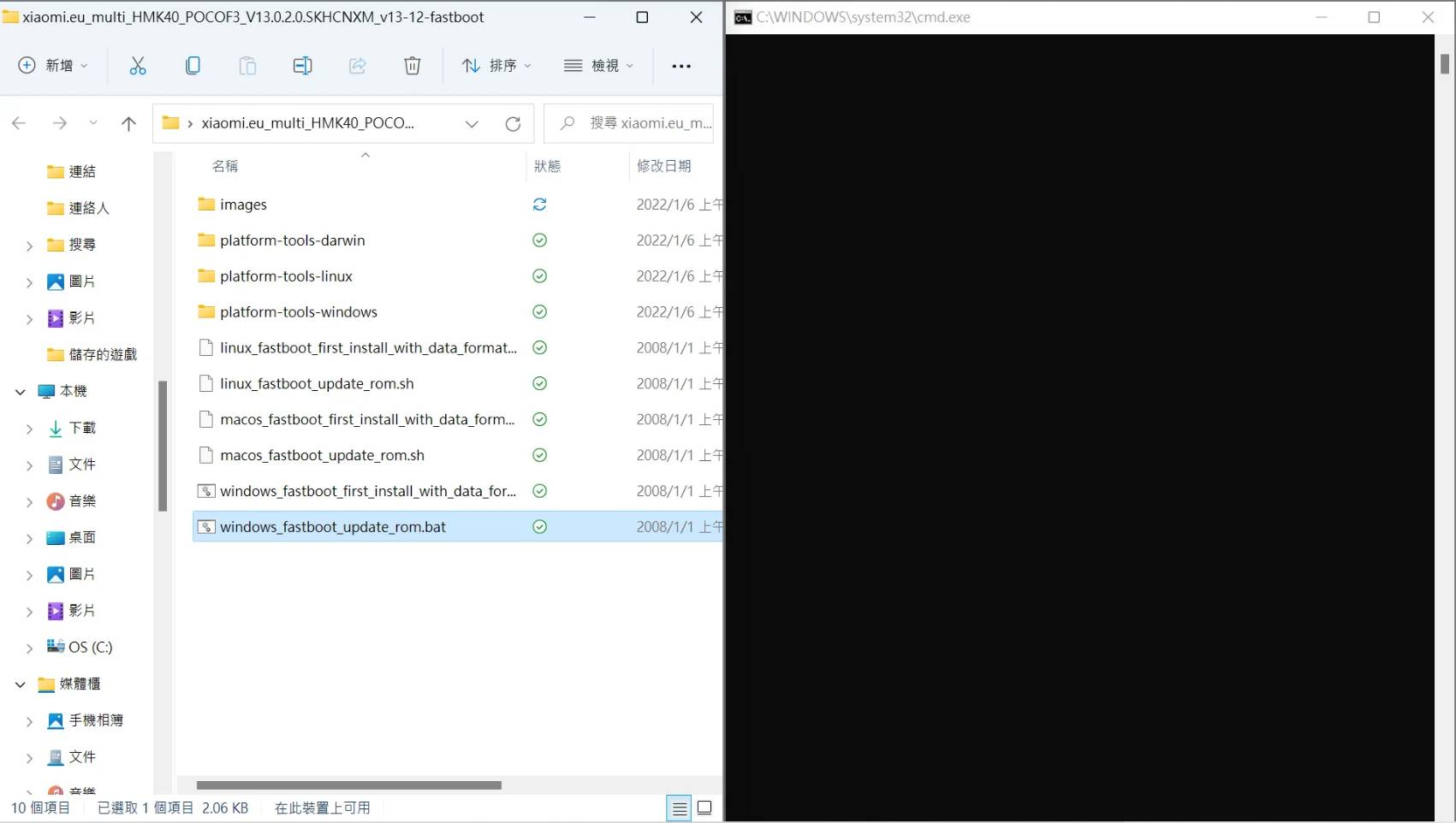
Task: Click the search magnifier icon
Action: pyautogui.click(x=567, y=123)
